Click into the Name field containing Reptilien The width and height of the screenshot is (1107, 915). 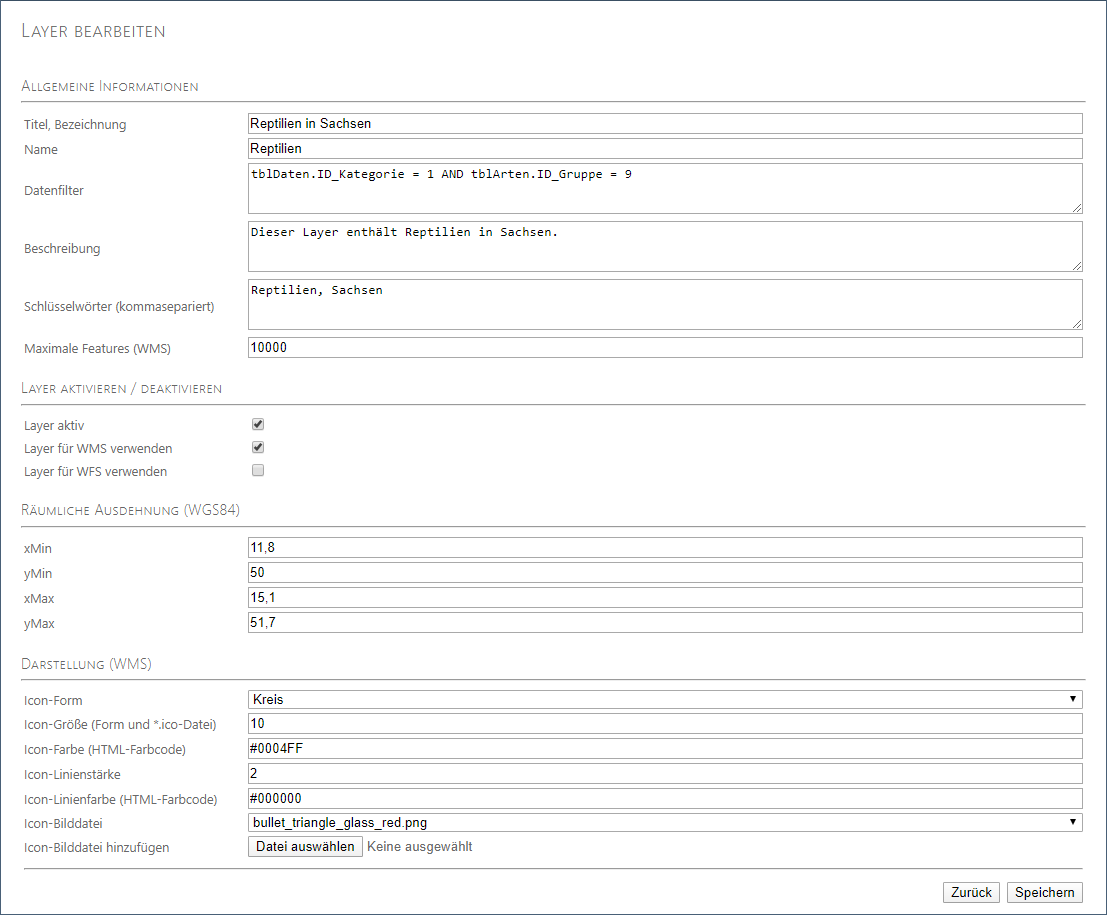(664, 149)
